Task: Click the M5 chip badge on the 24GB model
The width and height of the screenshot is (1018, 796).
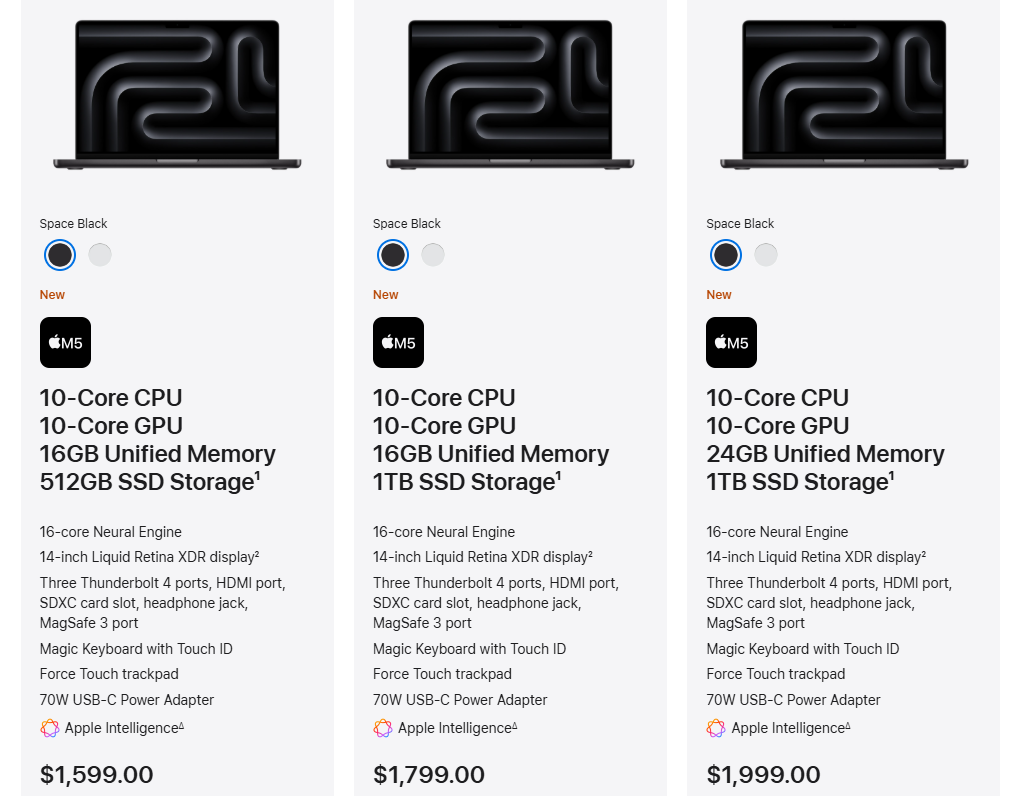Action: [x=731, y=343]
